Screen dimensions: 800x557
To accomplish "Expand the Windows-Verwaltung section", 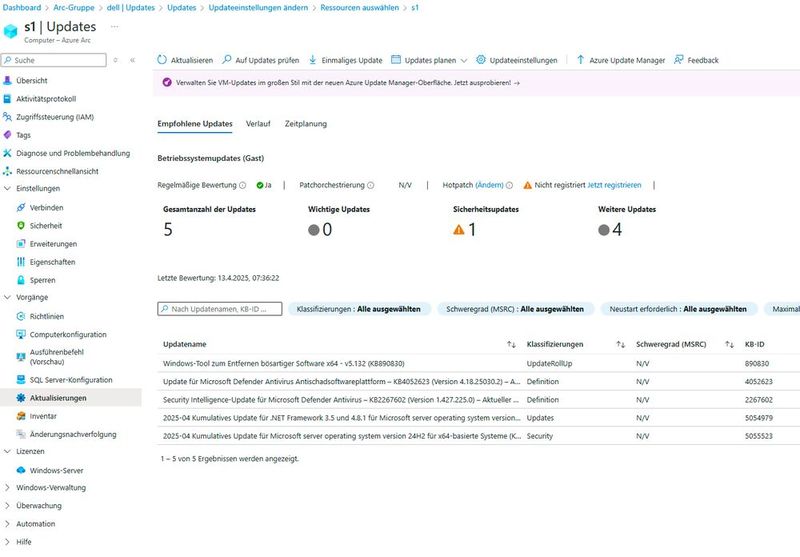I will 7,488.
